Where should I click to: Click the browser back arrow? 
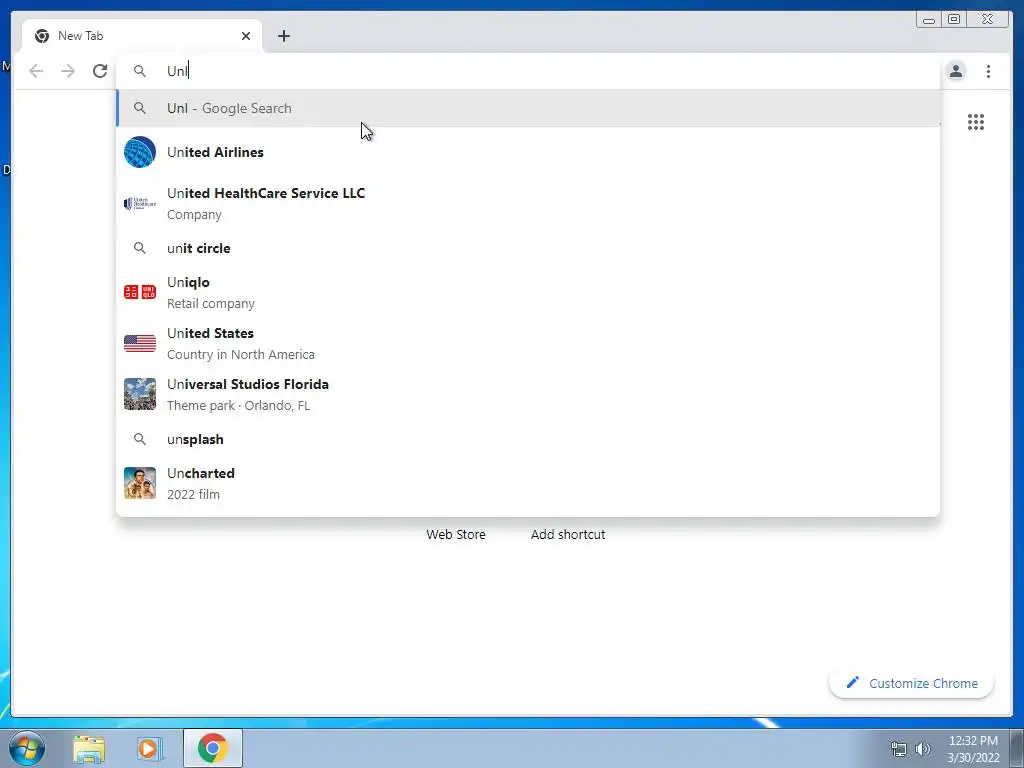coord(36,71)
